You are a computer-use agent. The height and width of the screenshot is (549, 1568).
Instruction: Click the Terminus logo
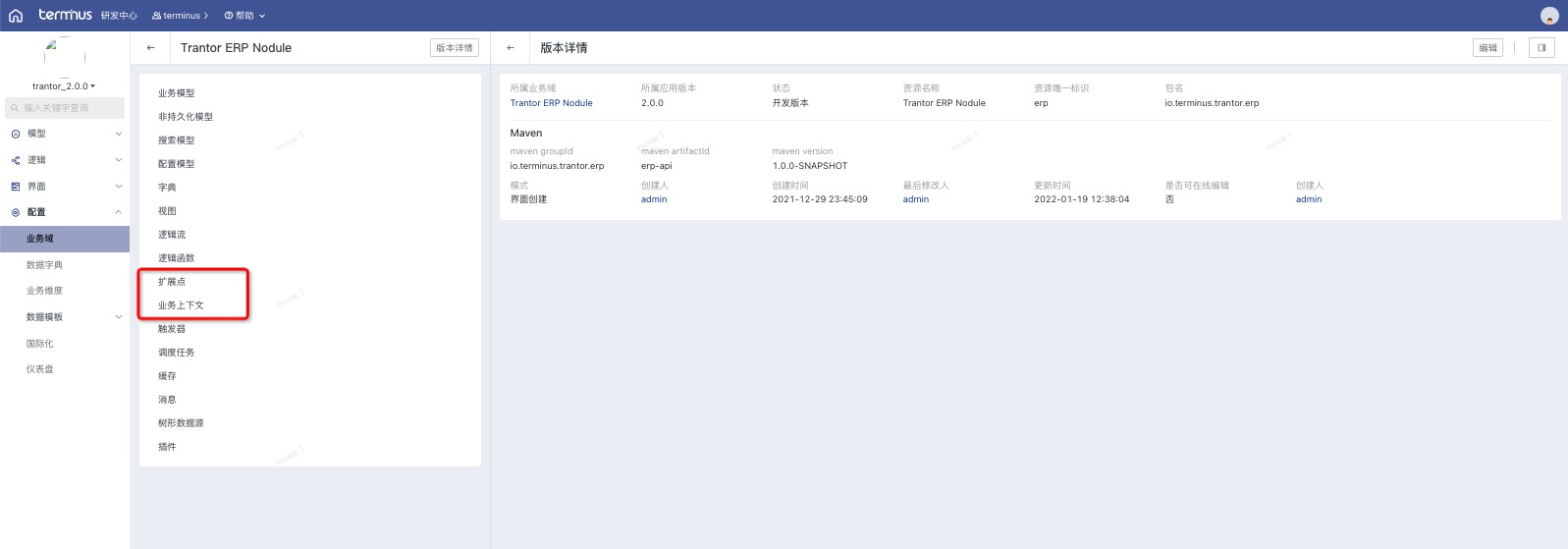(x=65, y=15)
